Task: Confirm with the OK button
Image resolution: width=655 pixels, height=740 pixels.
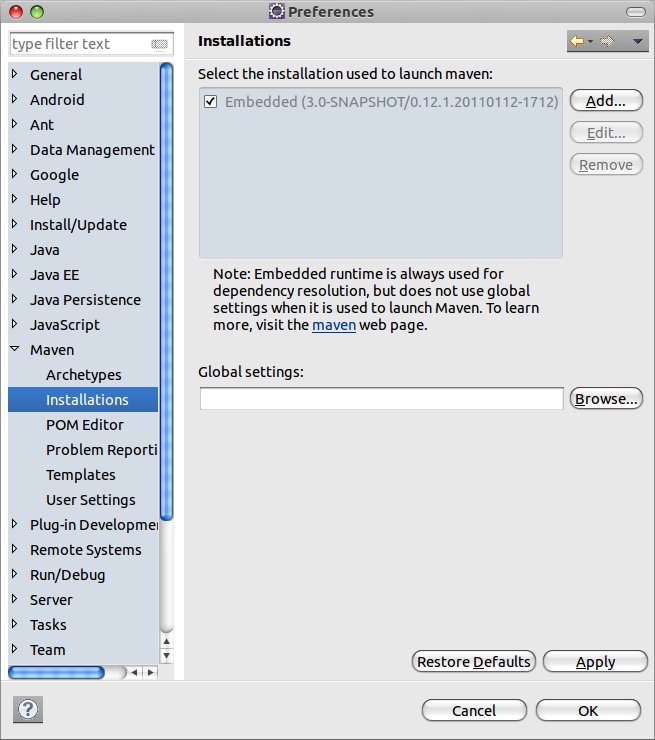Action: click(x=588, y=710)
